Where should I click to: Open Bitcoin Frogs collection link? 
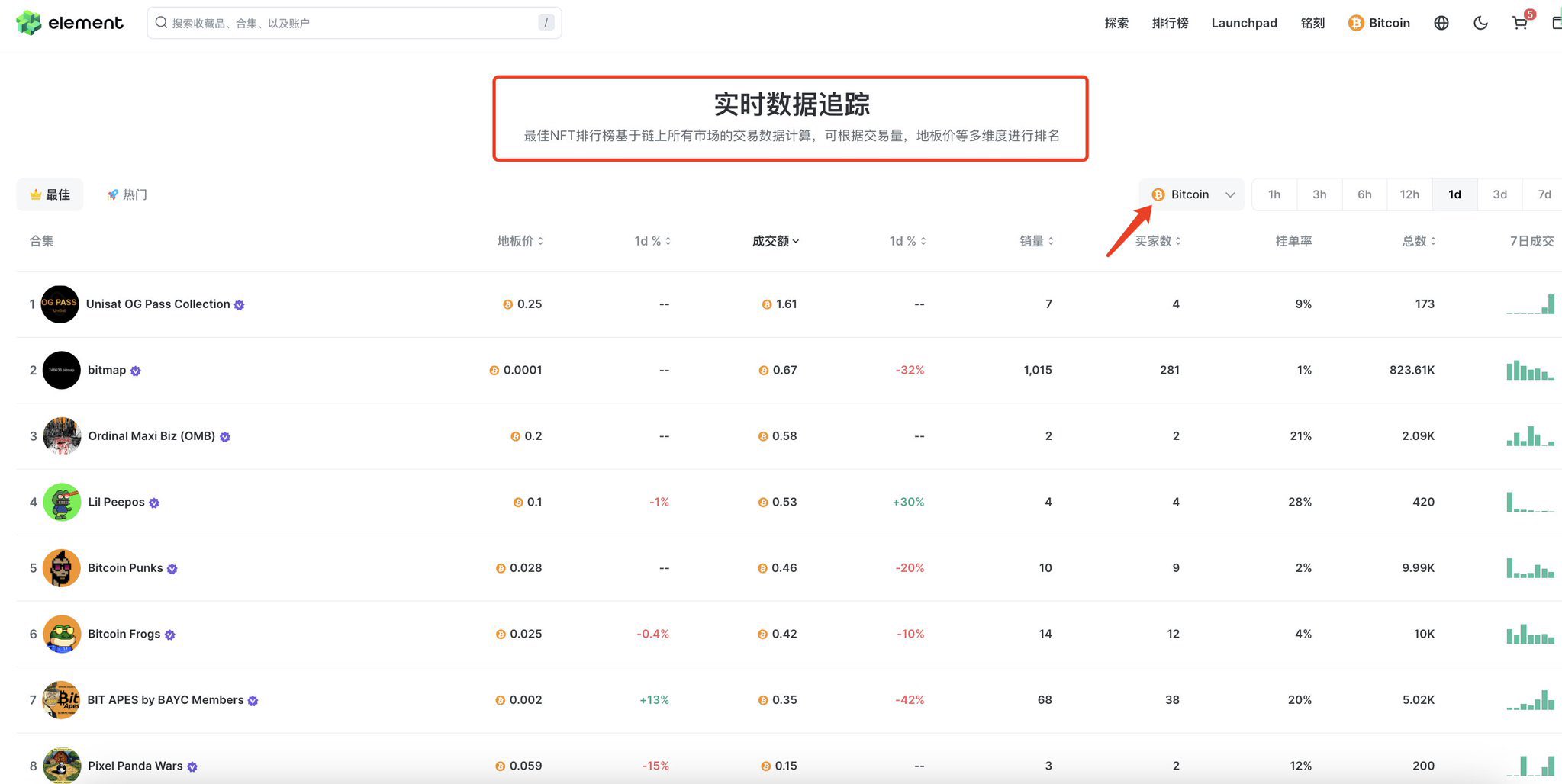[x=124, y=634]
